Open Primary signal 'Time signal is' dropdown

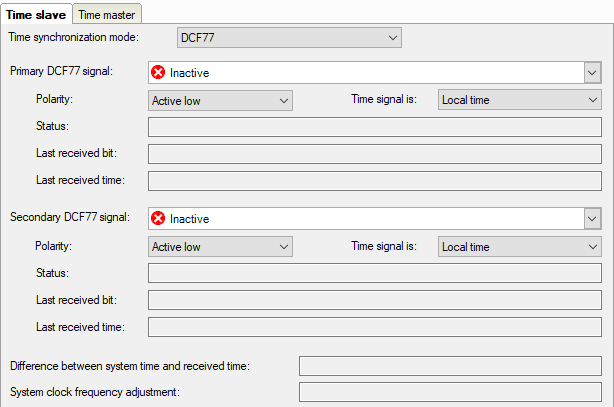(519, 100)
